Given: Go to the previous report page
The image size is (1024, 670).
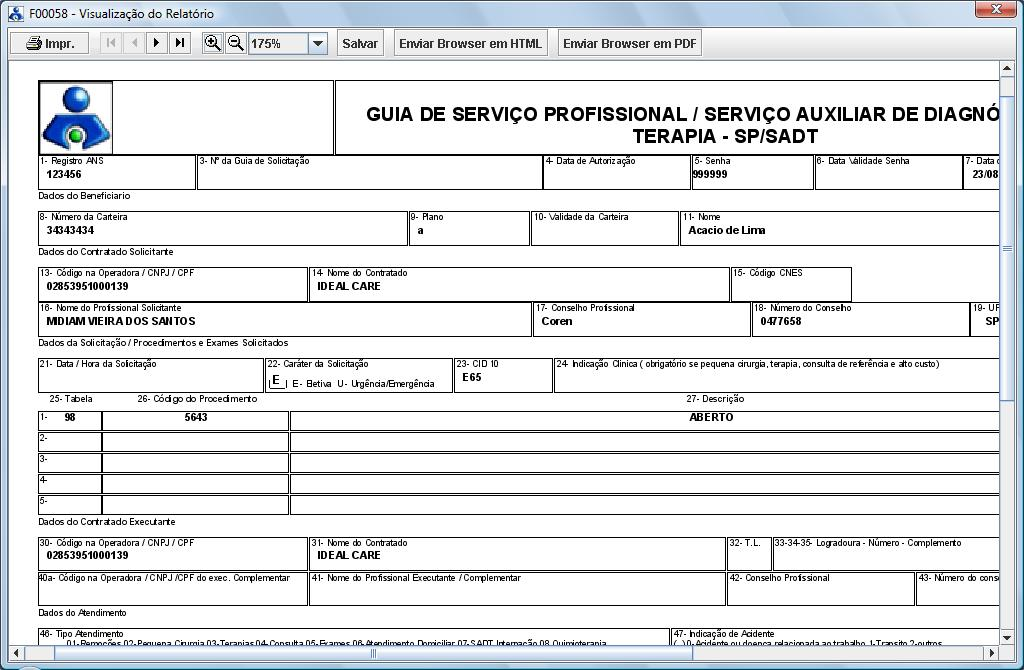Looking at the screenshot, I should click(135, 43).
